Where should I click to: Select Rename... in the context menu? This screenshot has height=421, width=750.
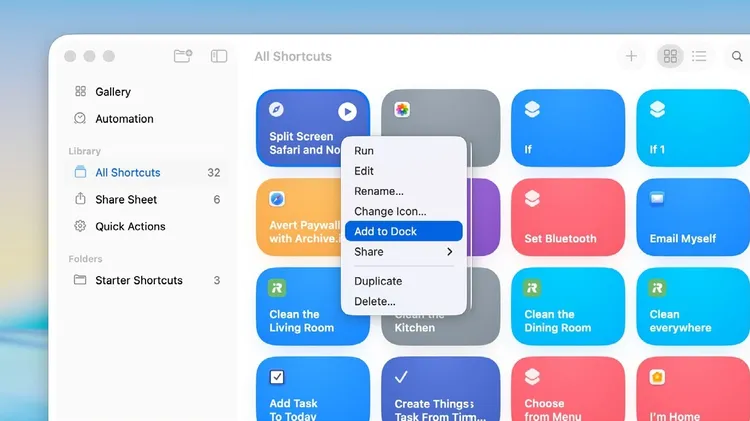point(379,191)
